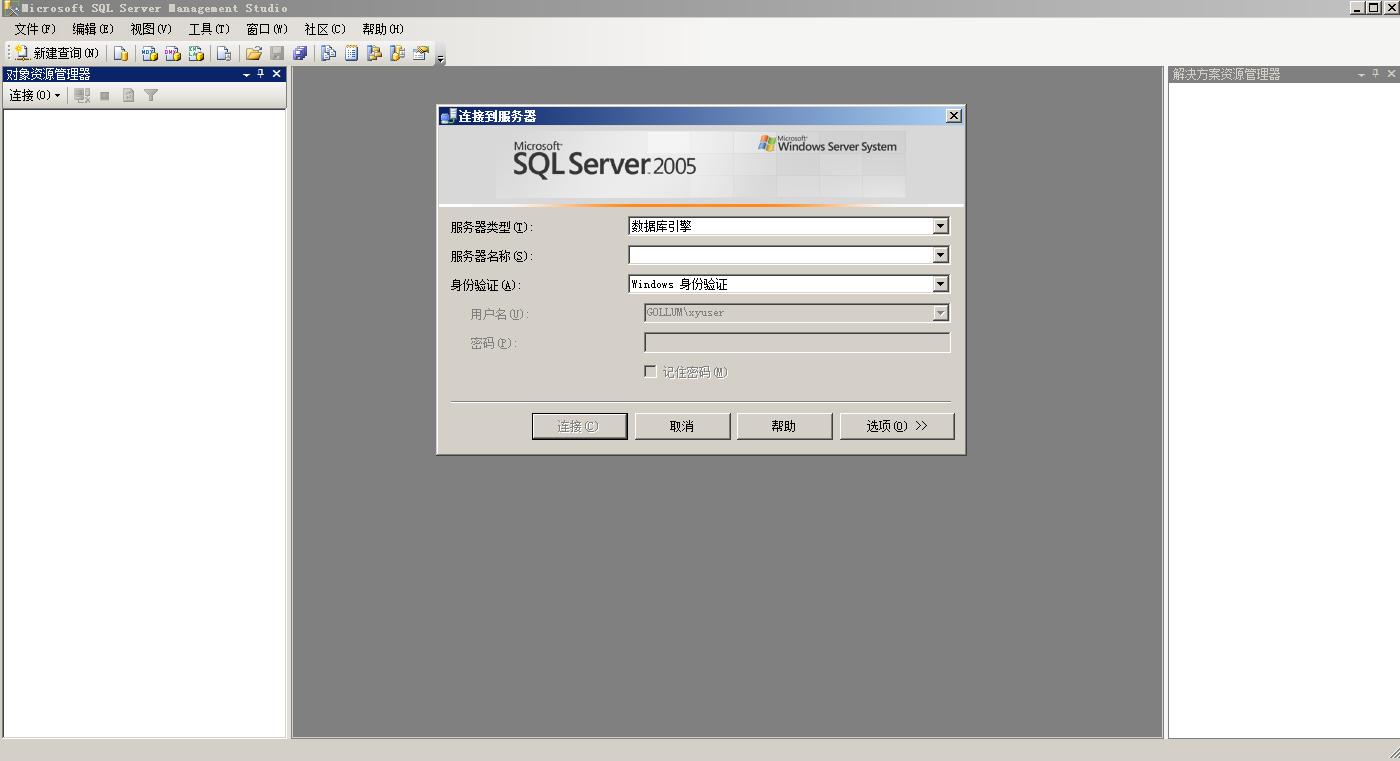Image resolution: width=1400 pixels, height=761 pixels.
Task: Click the 身份验证(A): label
Action: [486, 285]
